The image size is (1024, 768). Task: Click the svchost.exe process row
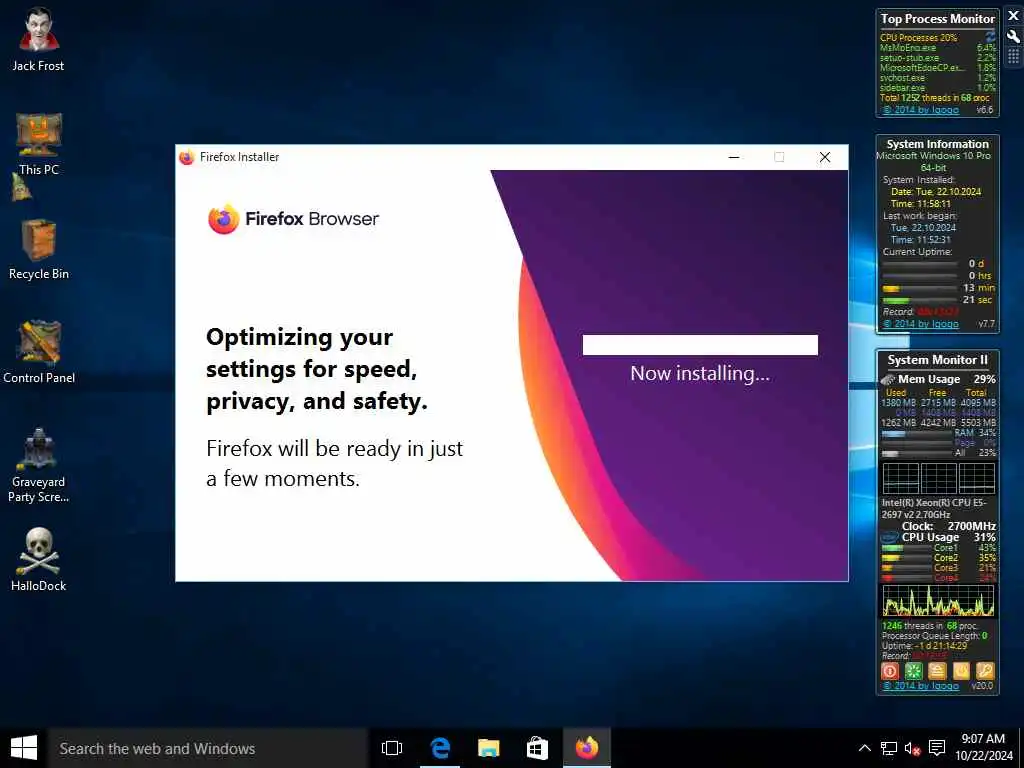point(938,78)
